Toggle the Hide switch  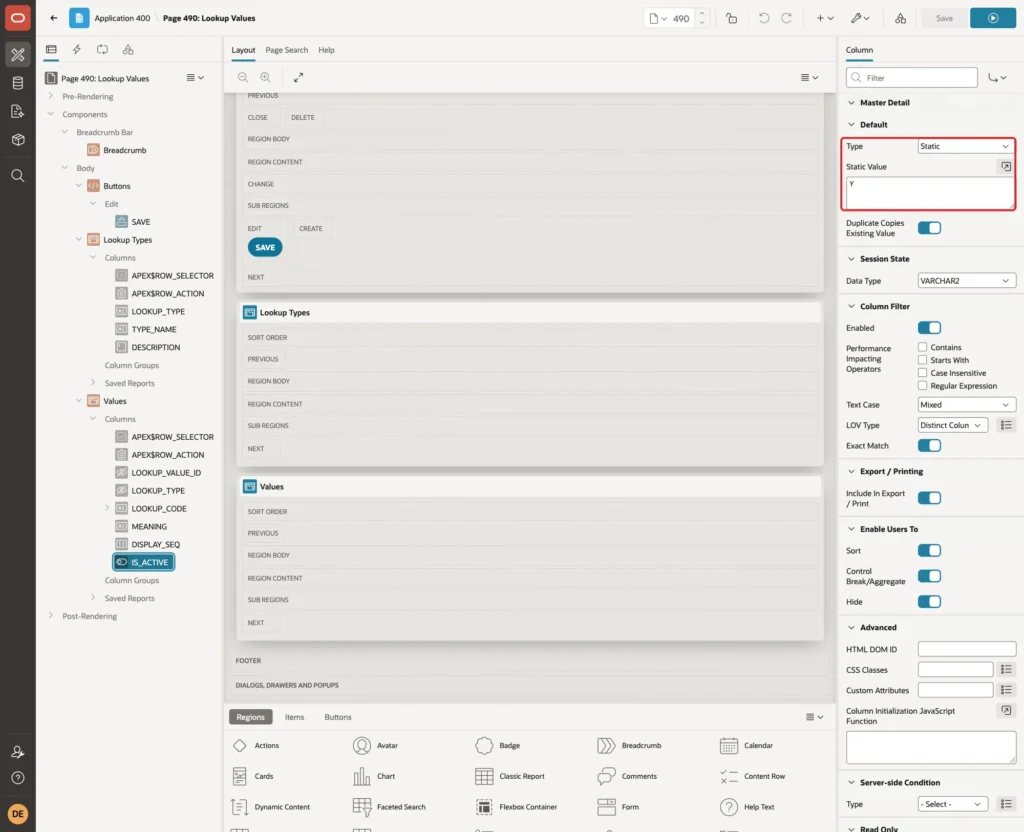click(929, 601)
